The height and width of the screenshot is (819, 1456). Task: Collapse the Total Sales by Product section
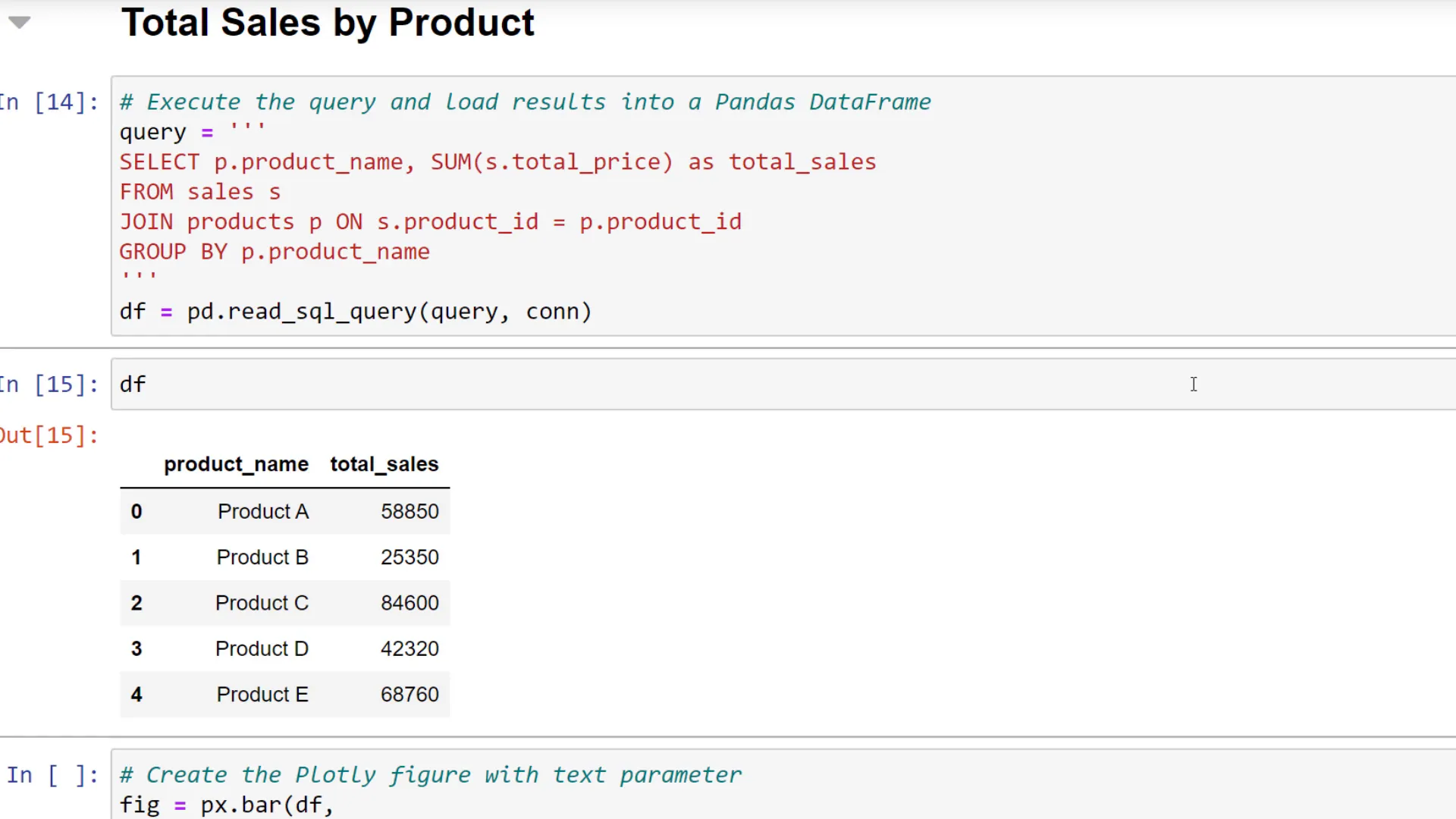pos(19,22)
